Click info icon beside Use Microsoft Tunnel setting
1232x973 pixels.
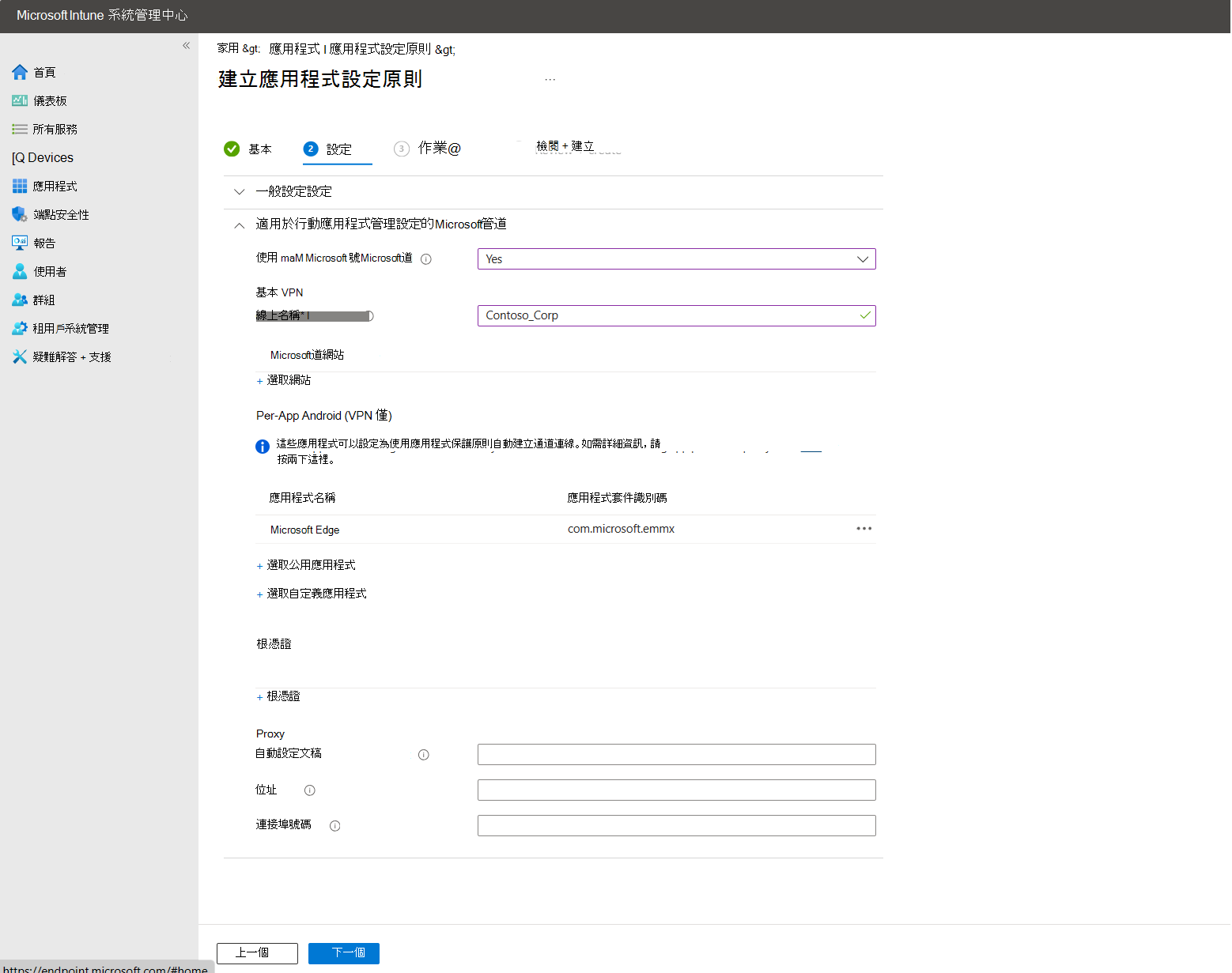point(426,259)
